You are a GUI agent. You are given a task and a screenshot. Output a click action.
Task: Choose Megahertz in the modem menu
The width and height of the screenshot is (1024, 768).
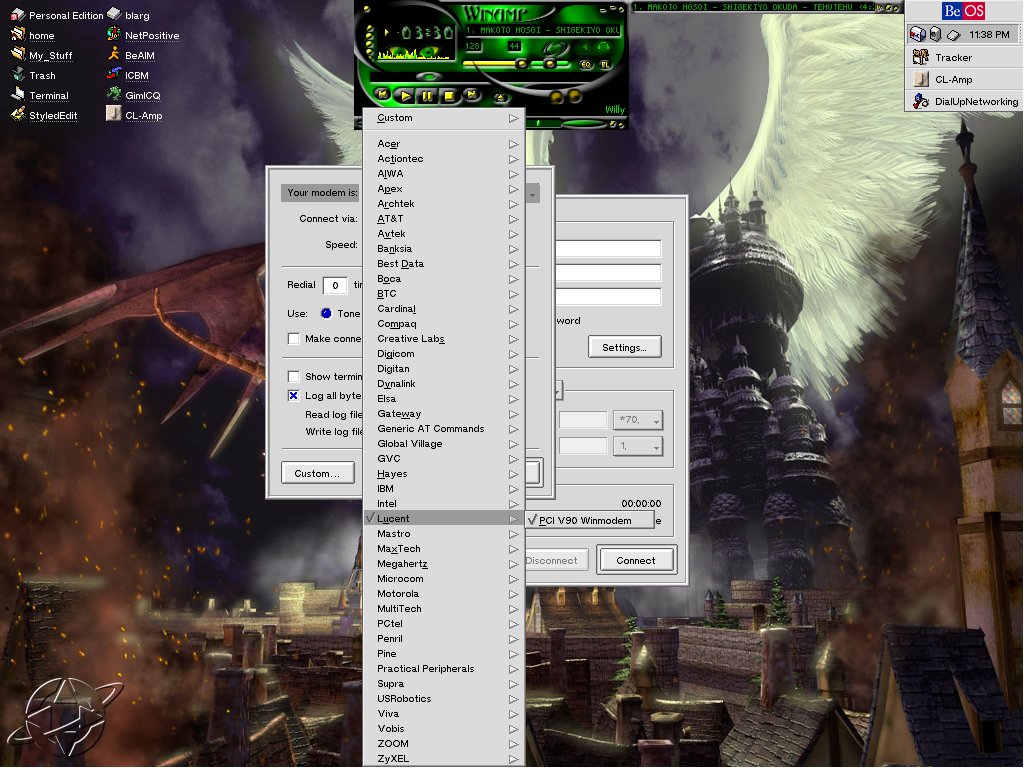click(444, 564)
